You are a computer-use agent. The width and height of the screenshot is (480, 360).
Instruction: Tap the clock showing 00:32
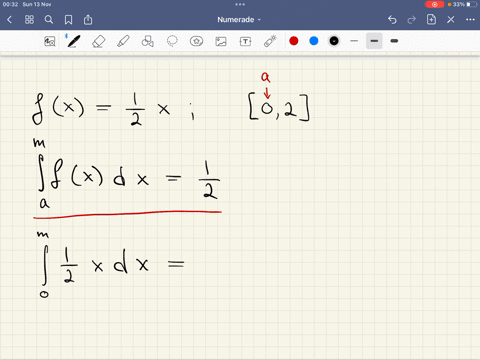[10, 4]
